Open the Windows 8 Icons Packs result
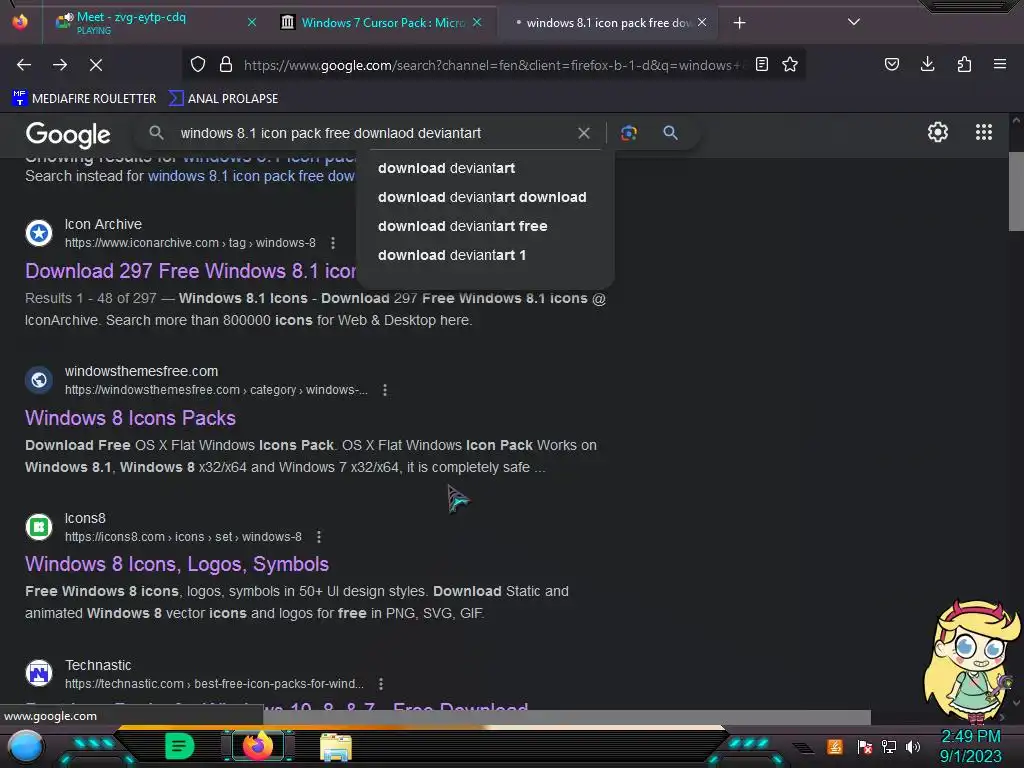Viewport: 1024px width, 768px height. coord(130,418)
